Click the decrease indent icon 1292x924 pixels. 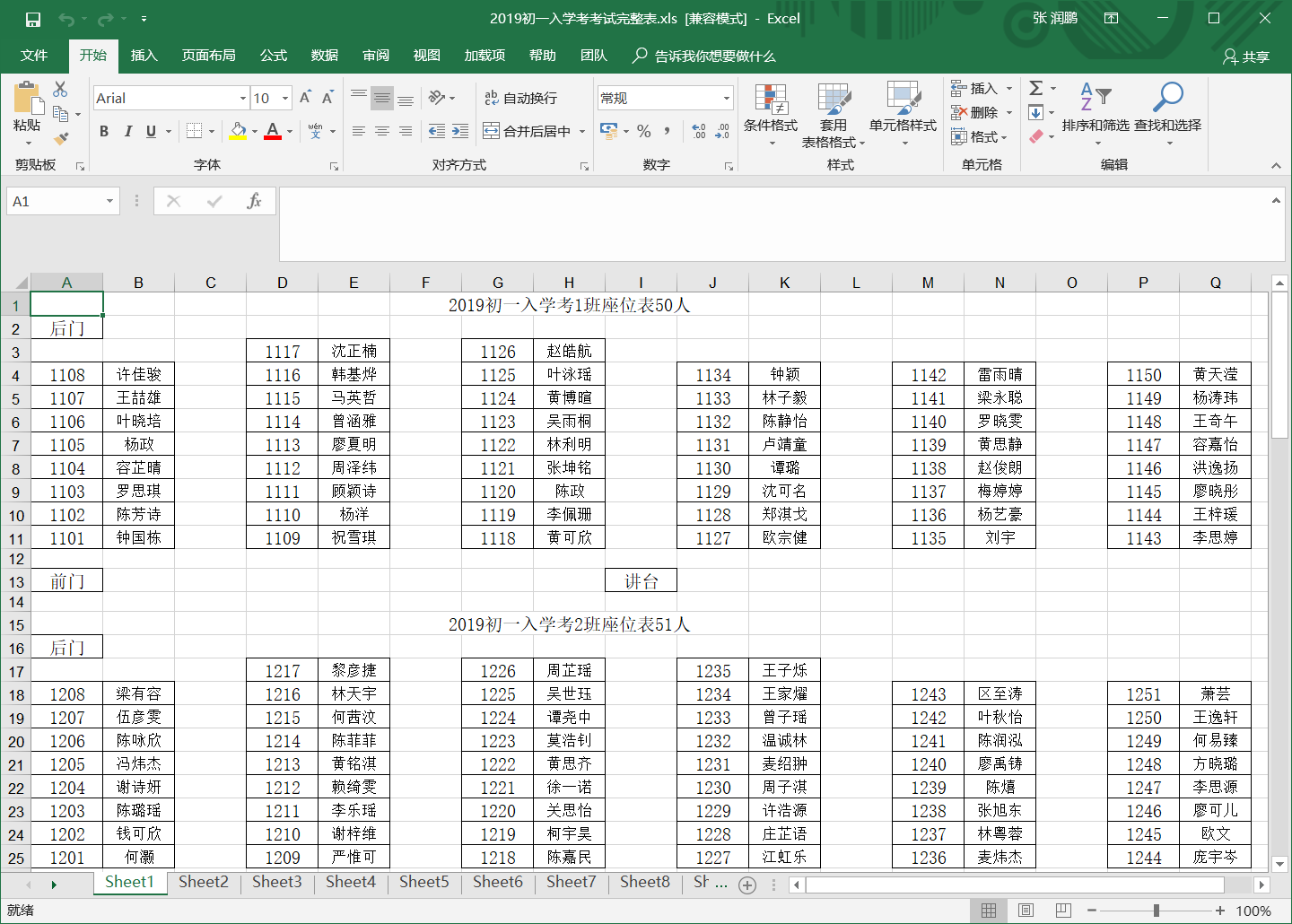point(437,131)
